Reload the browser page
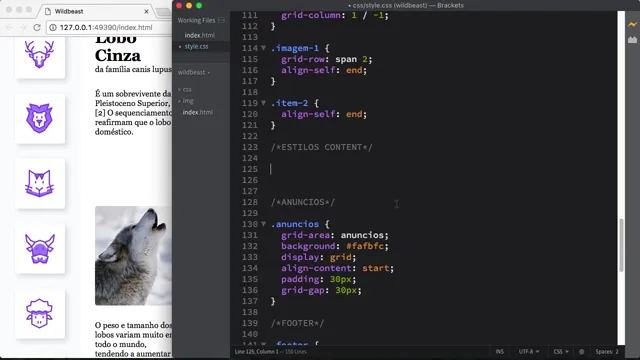The width and height of the screenshot is (640, 360). pyautogui.click(x=37, y=27)
